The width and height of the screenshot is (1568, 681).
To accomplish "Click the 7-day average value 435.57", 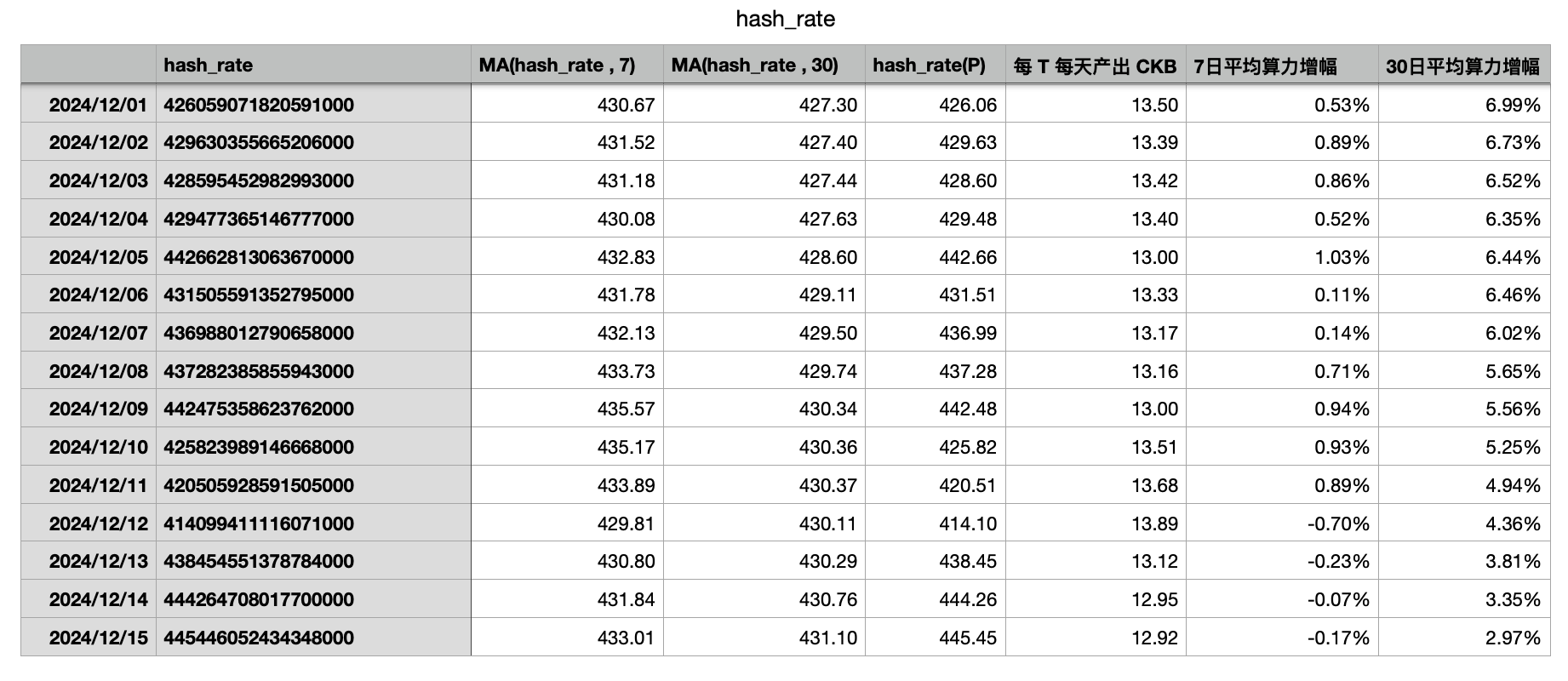I will pos(626,409).
